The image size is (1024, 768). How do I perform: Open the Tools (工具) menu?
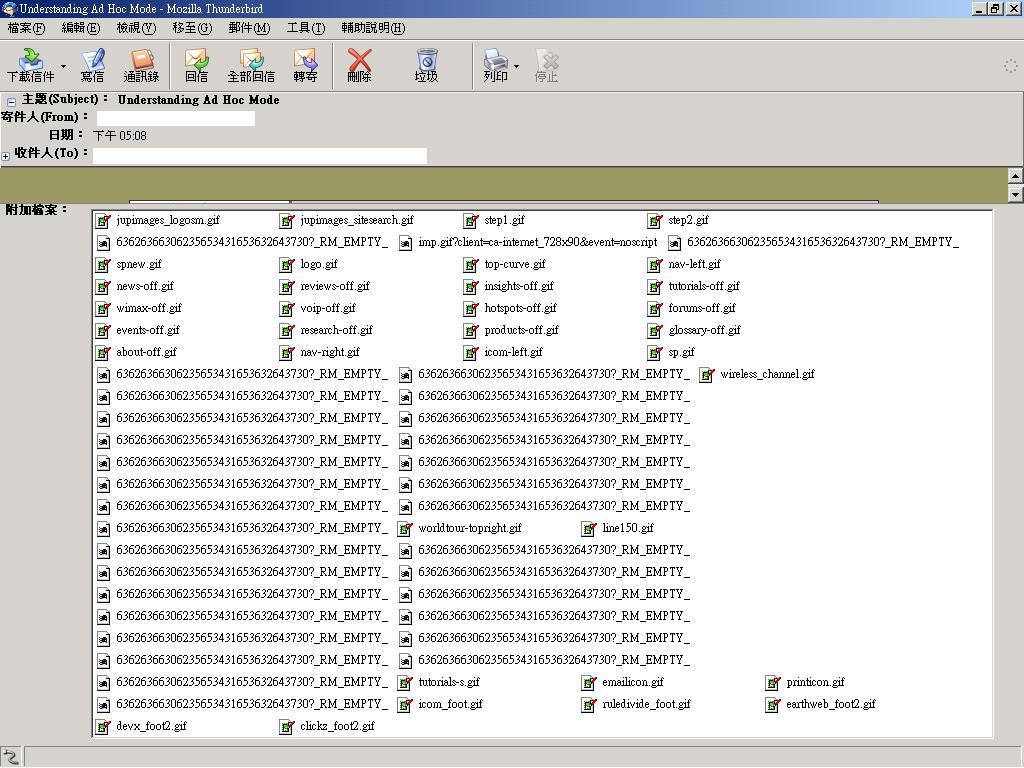[x=305, y=28]
